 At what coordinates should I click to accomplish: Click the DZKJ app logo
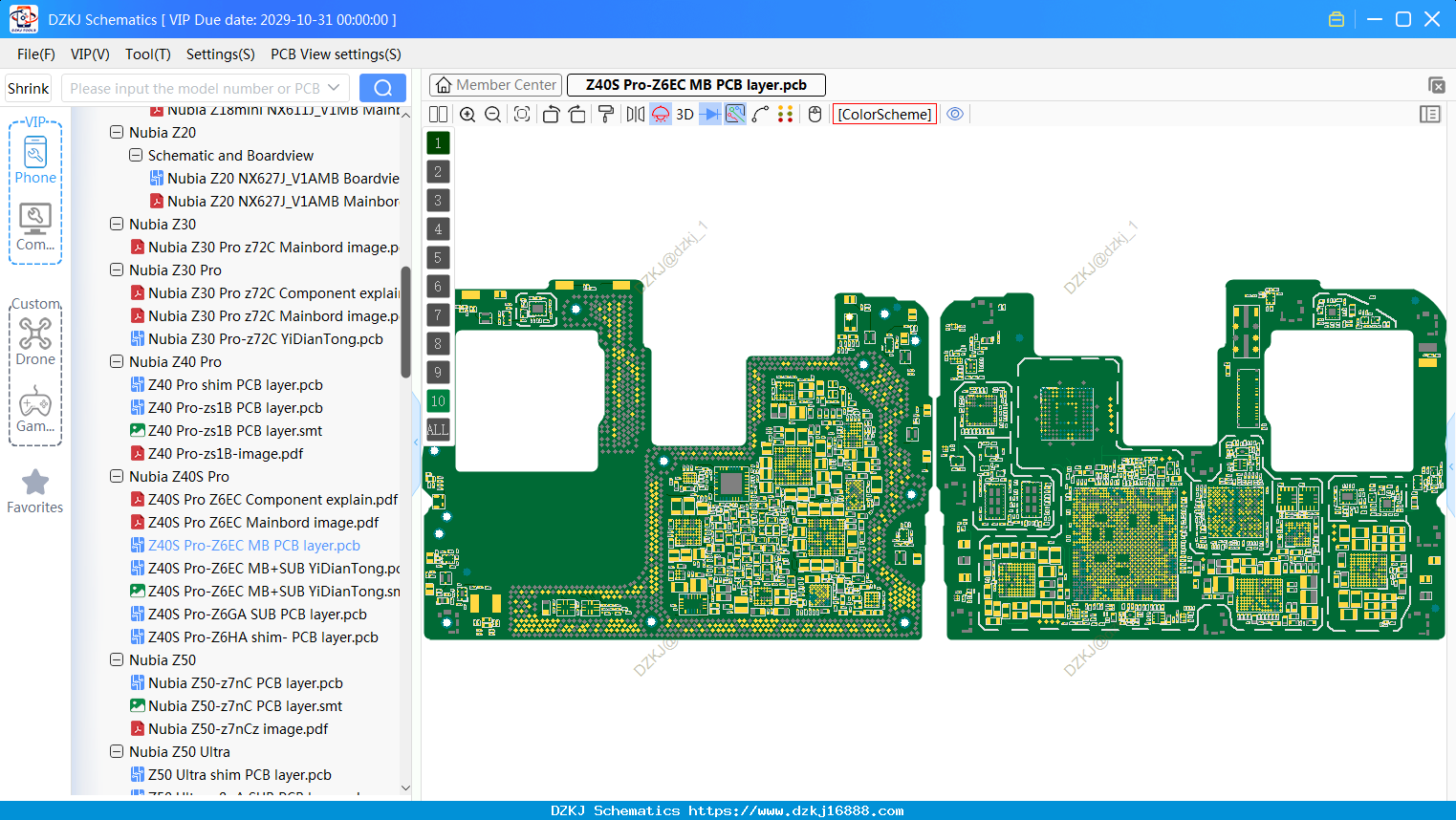point(23,19)
